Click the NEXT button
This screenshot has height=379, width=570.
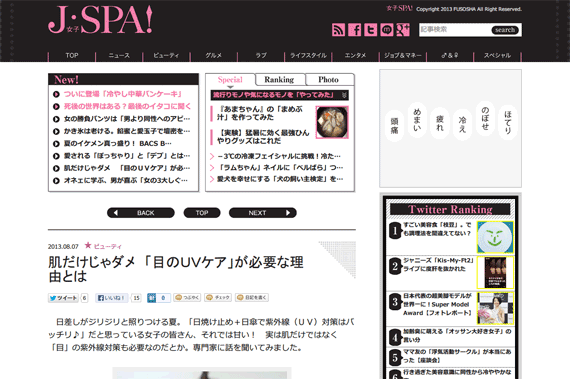pyautogui.click(x=262, y=213)
